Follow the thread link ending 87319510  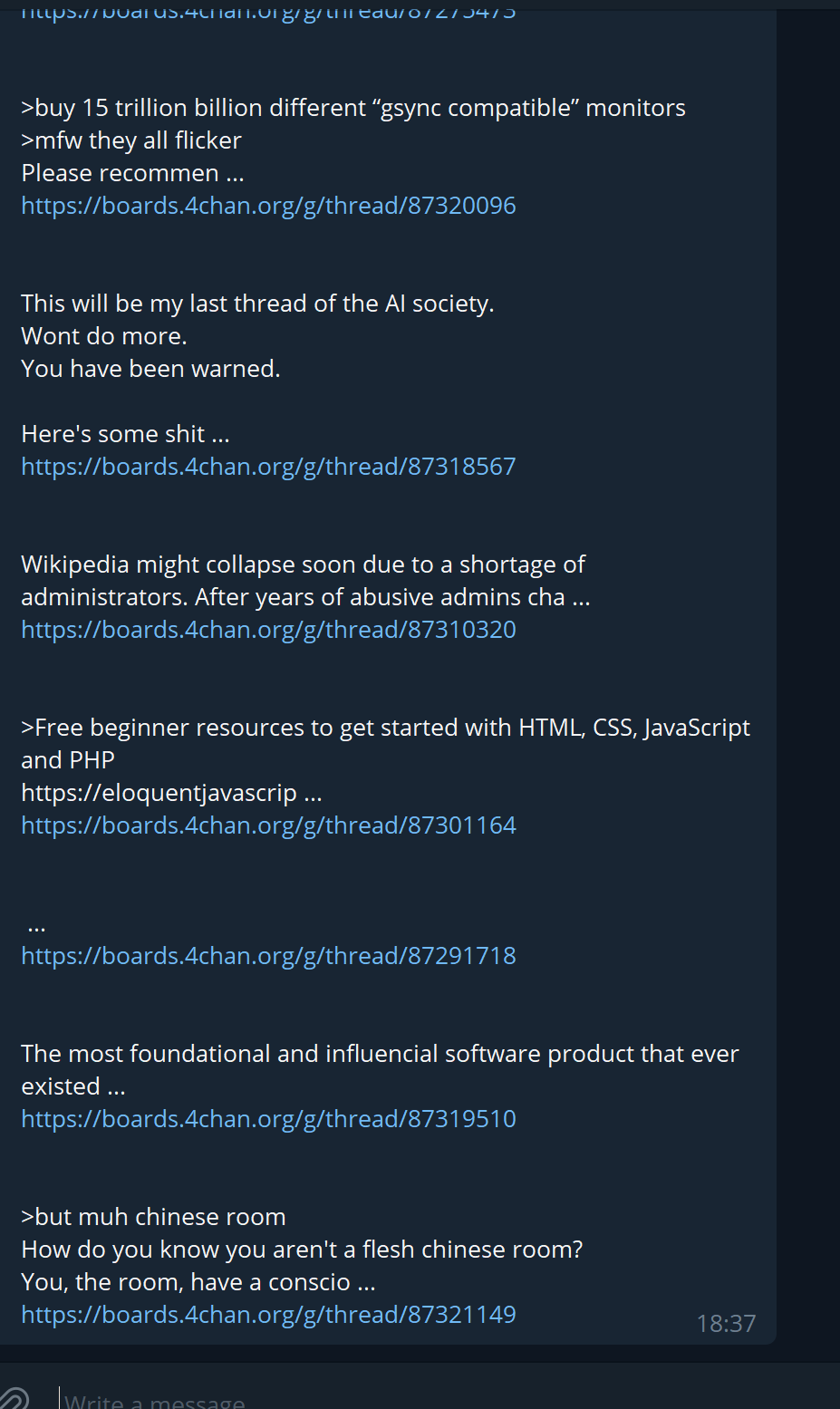pos(268,1119)
